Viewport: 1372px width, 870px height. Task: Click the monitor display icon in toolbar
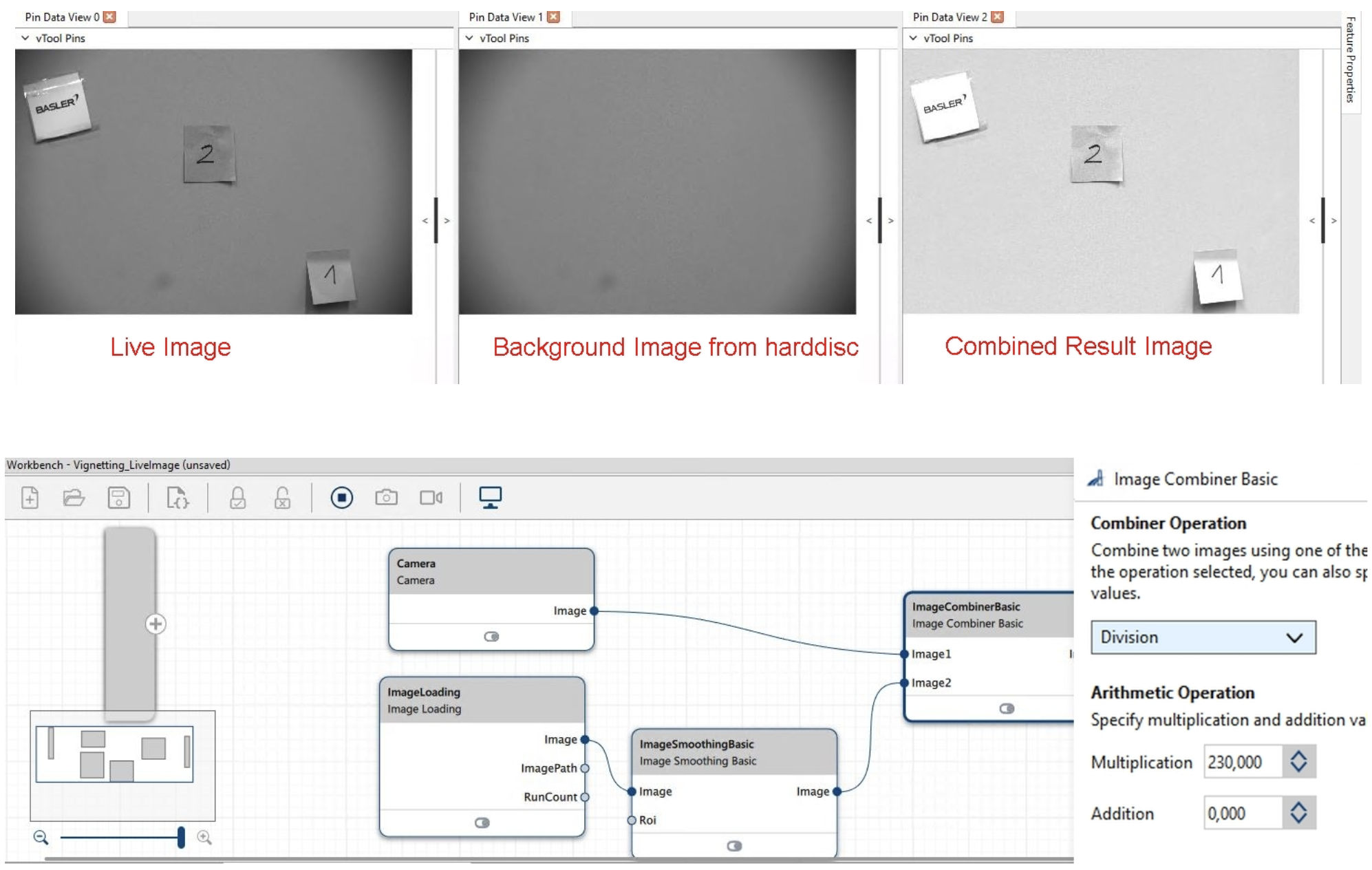coord(491,497)
